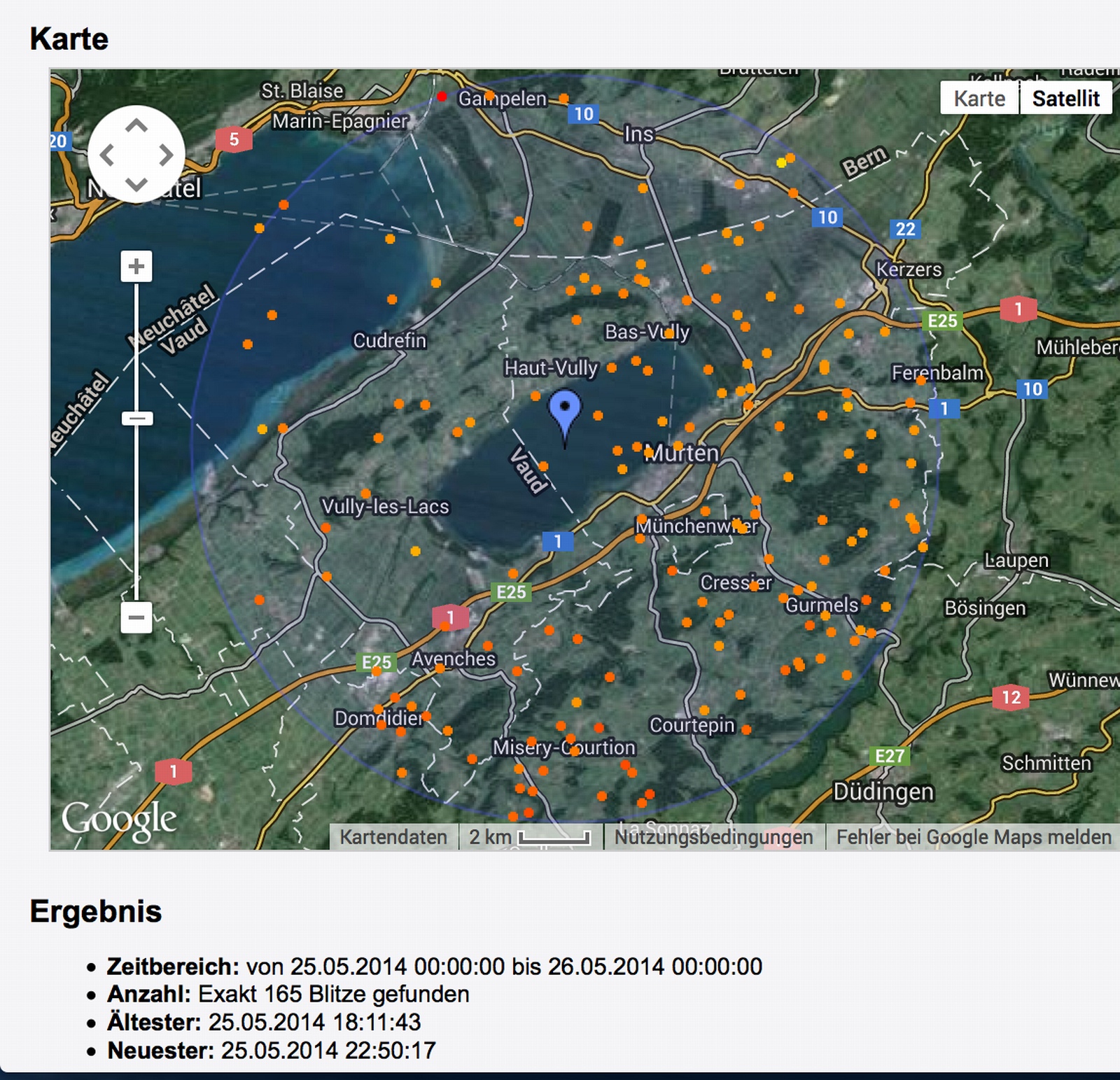The height and width of the screenshot is (1080, 1120).
Task: Switch to Satellit map view
Action: [1065, 99]
